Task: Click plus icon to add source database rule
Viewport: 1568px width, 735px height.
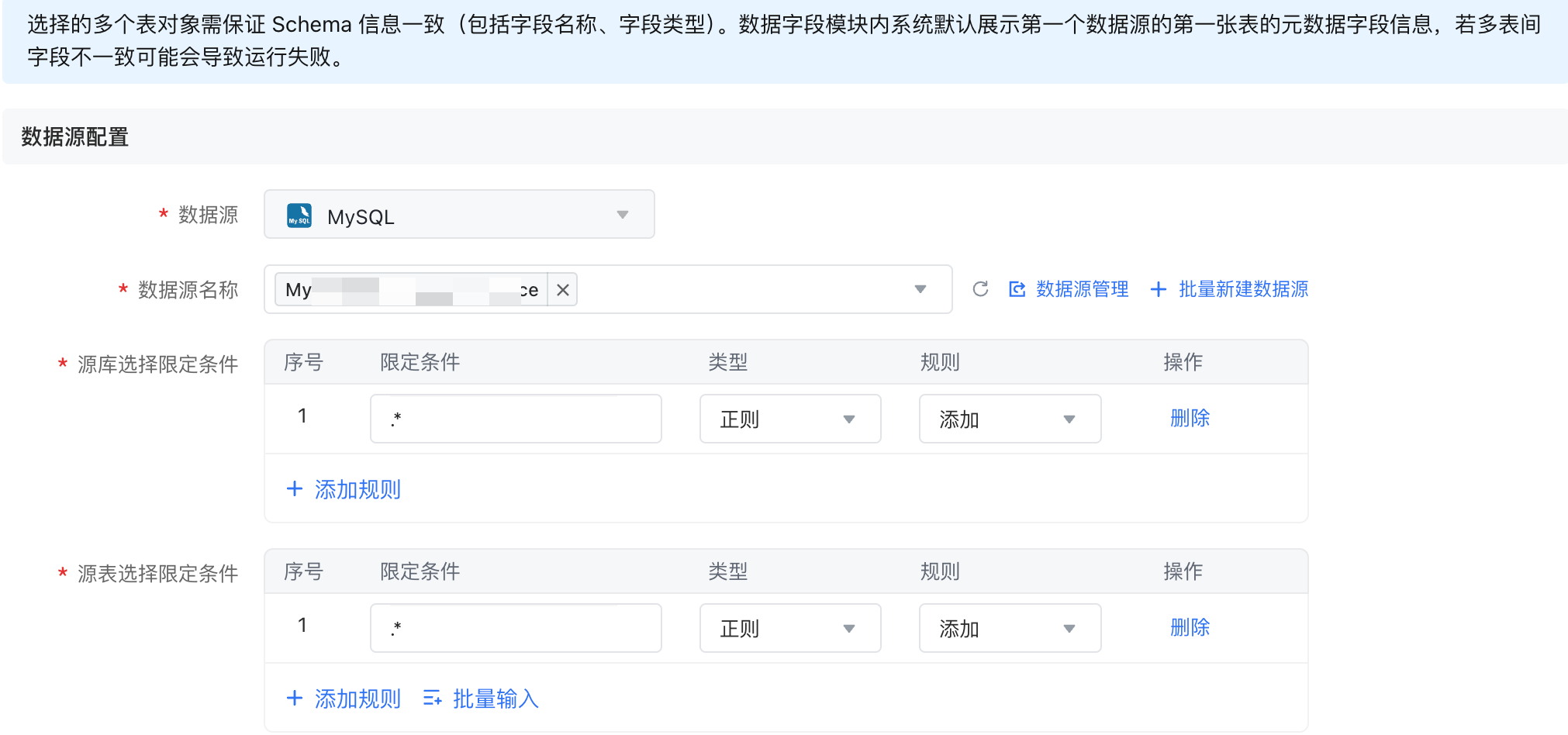Action: 295,489
